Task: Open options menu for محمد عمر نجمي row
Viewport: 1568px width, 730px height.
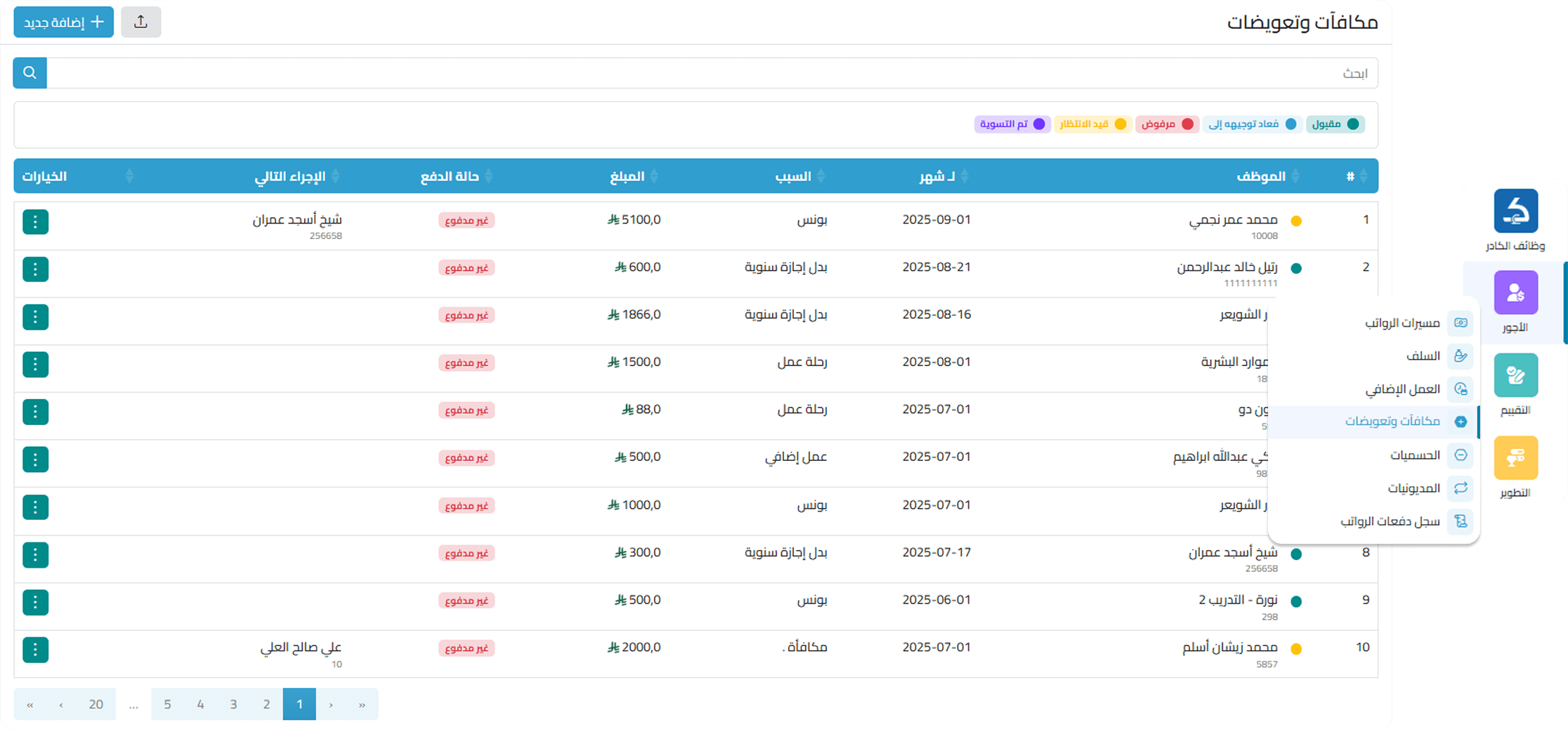Action: point(35,222)
